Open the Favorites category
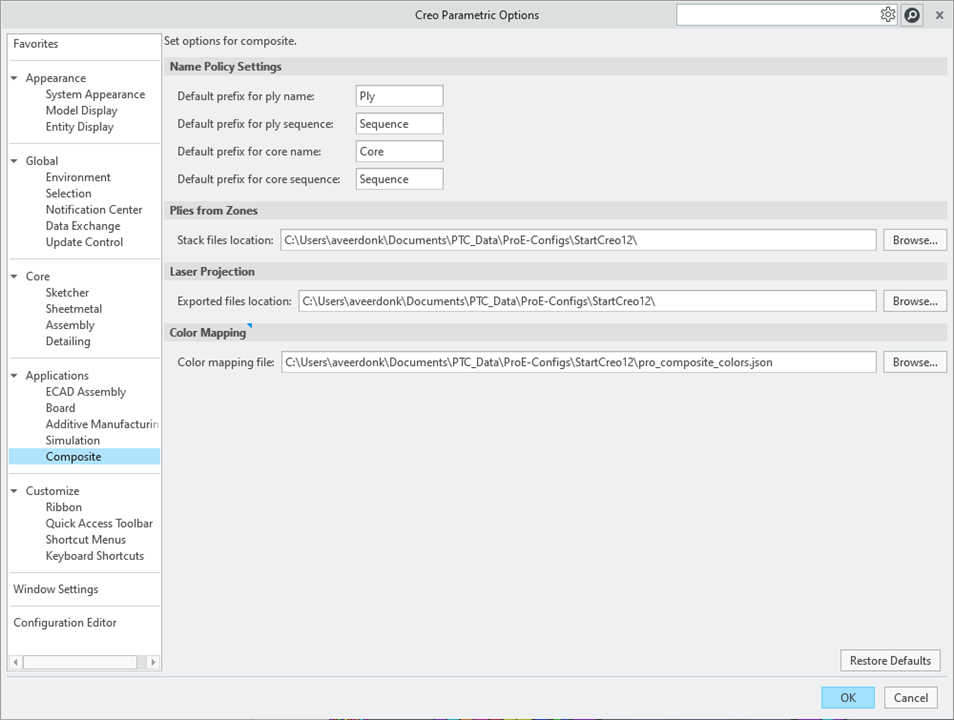This screenshot has height=720, width=954. point(36,44)
